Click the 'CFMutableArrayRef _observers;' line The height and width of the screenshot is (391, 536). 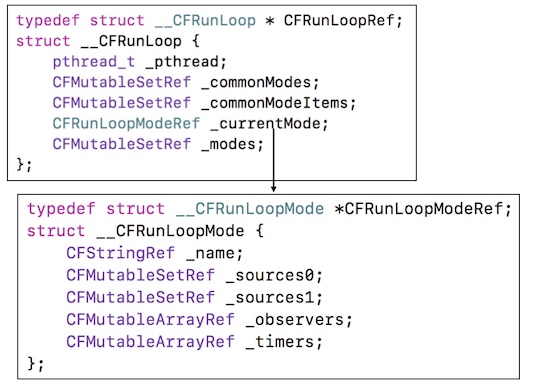[209, 320]
